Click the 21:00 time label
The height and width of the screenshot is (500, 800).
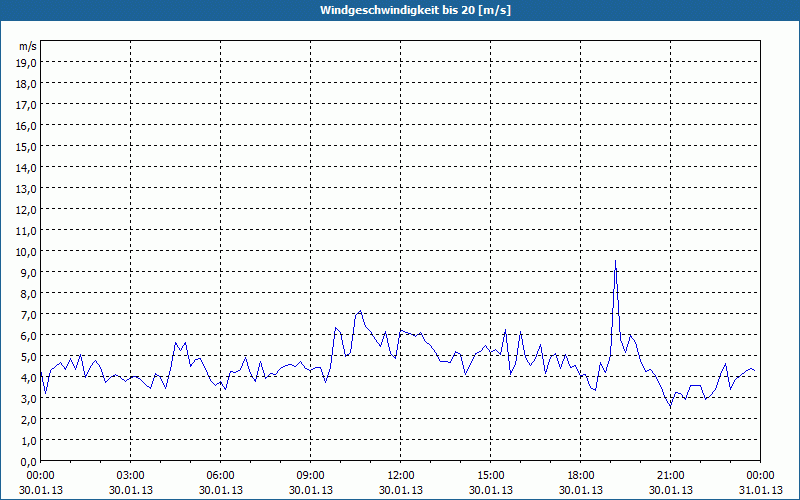click(670, 476)
